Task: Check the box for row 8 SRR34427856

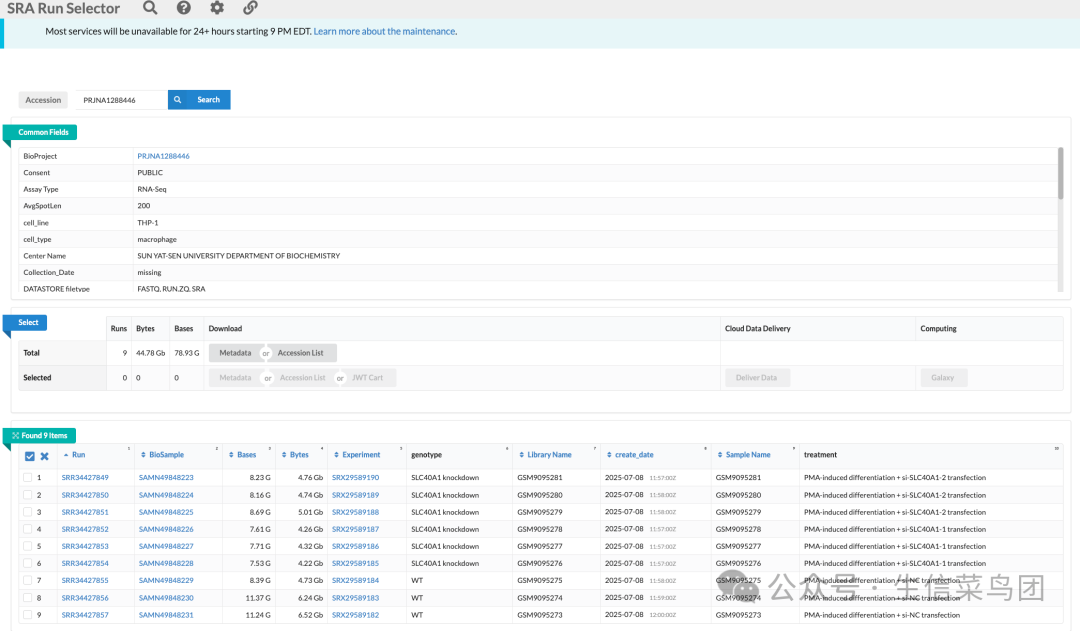Action: tap(28, 598)
